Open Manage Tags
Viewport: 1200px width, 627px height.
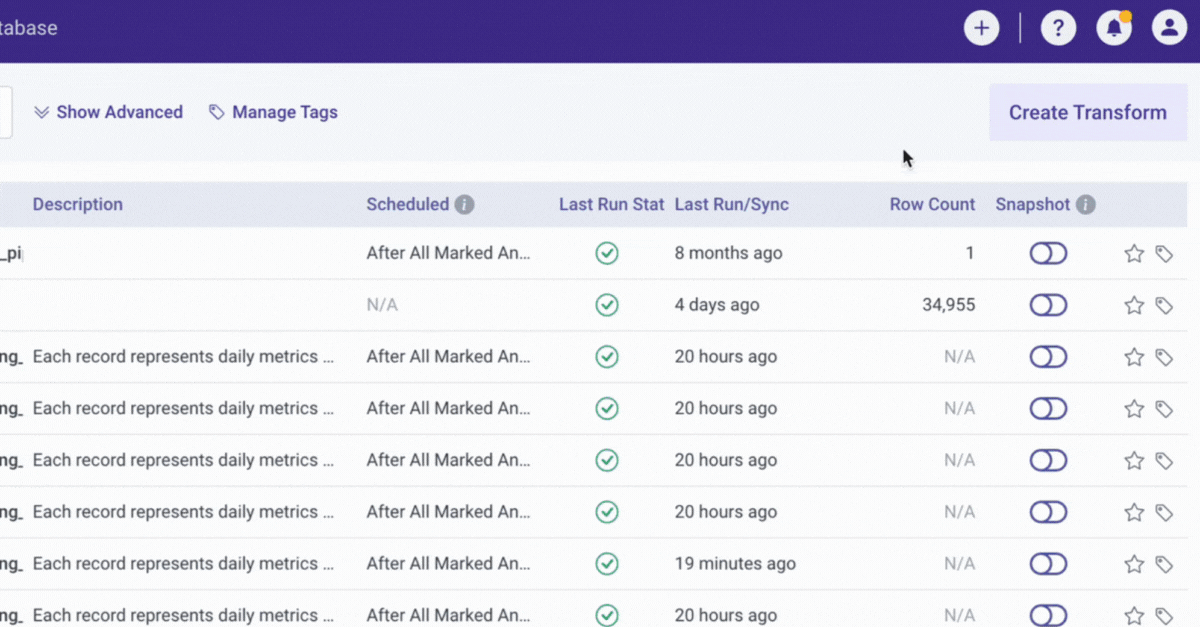[x=273, y=112]
